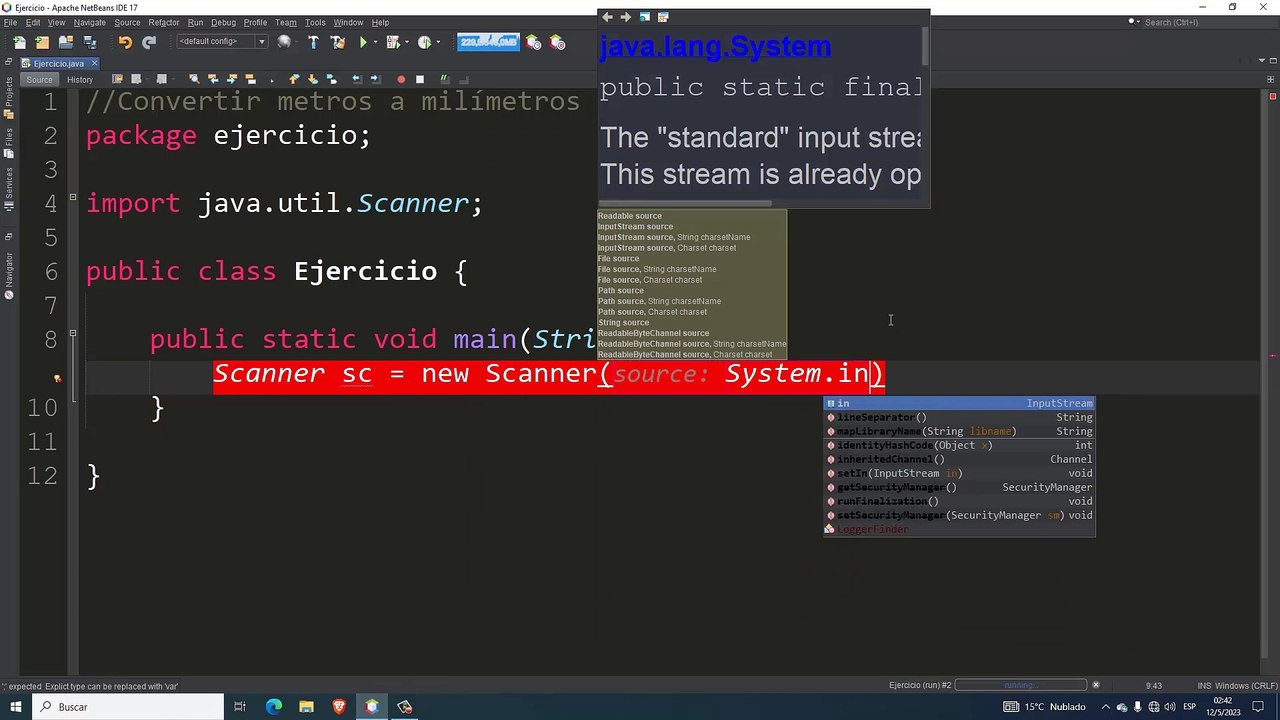
Task: Expand the Run Project arrow dropdown
Action: click(x=376, y=42)
